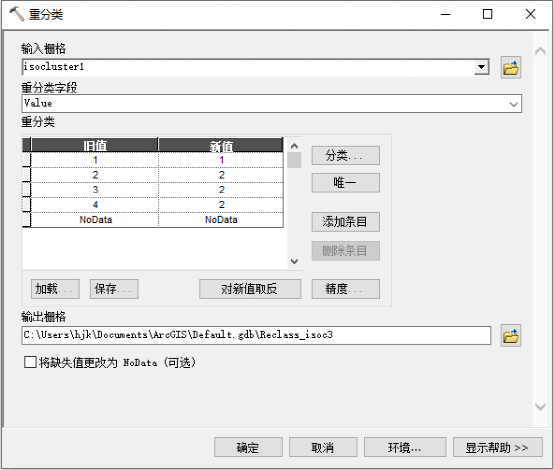This screenshot has height=470, width=554.
Task: Click the output raster path field
Action: pyautogui.click(x=256, y=335)
